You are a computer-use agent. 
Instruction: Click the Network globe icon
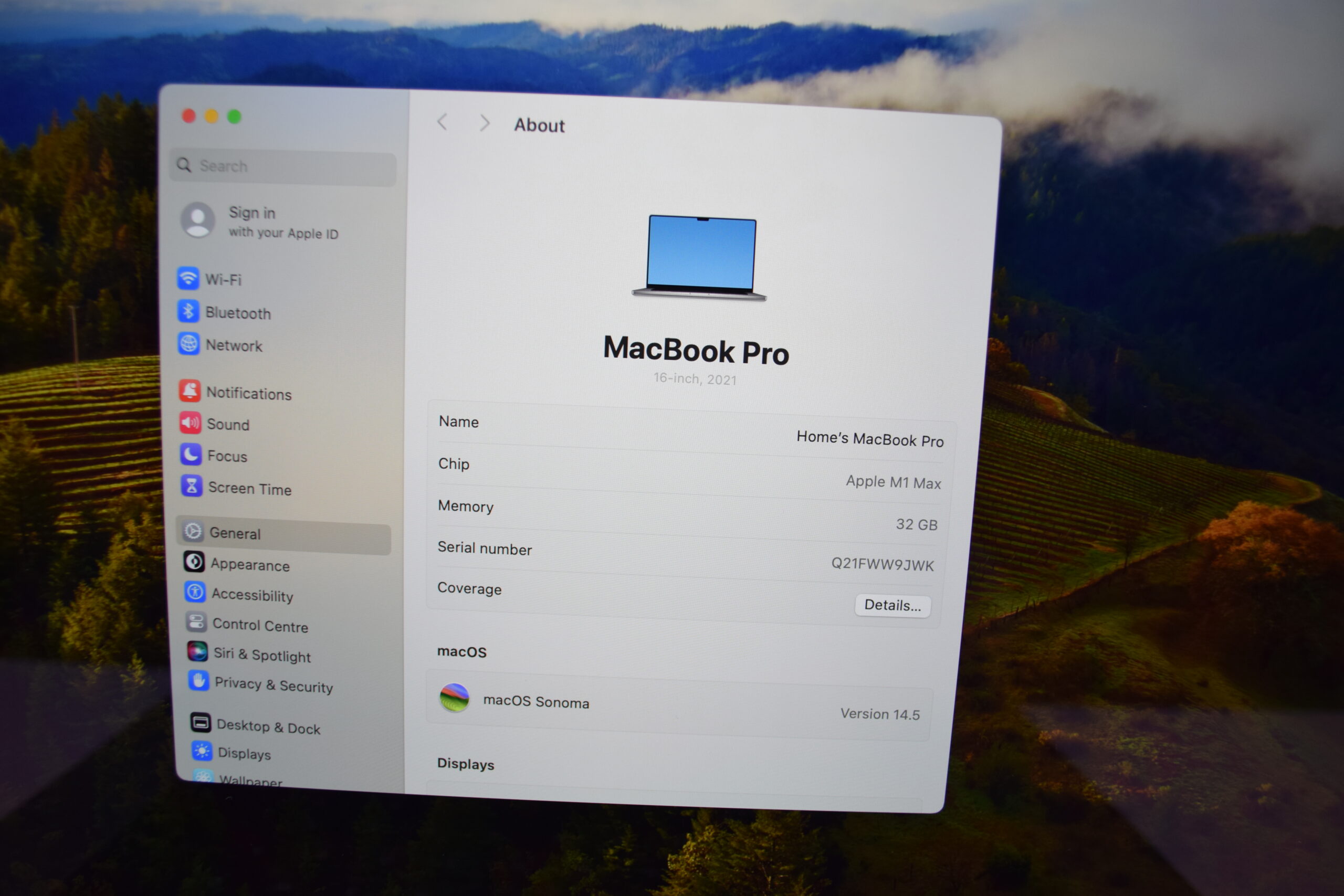click(x=188, y=343)
